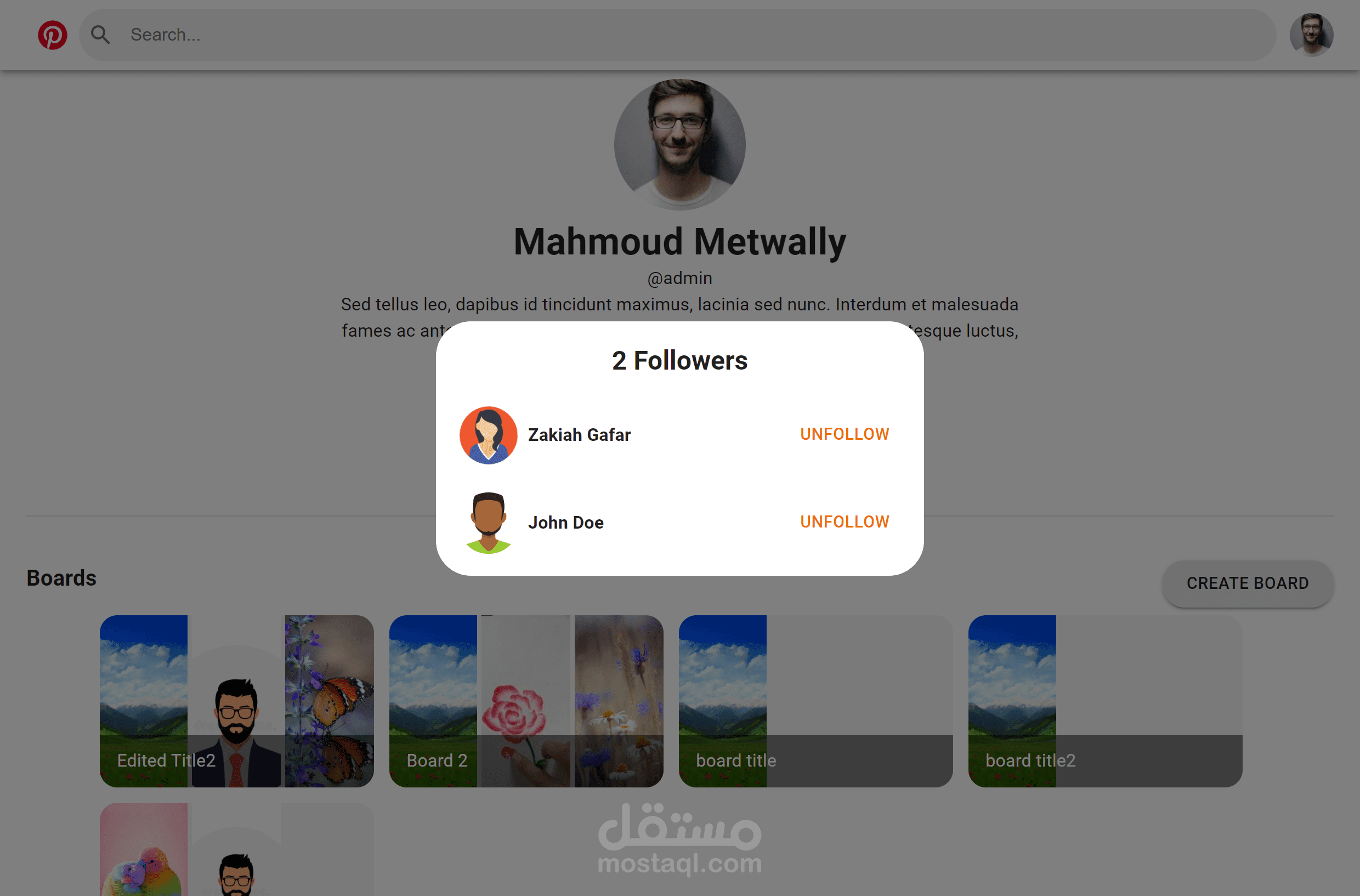Open the board title2 board card
This screenshot has height=896, width=1360.
[1104, 701]
